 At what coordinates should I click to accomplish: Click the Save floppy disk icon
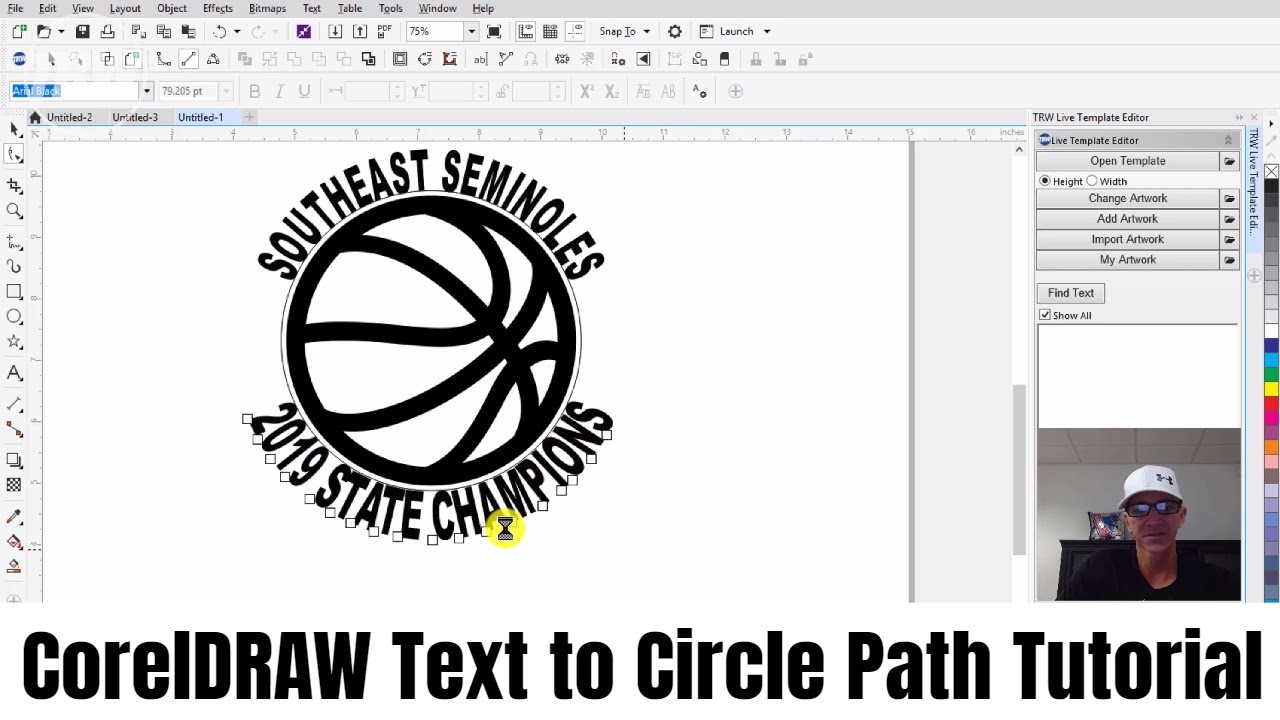83,32
